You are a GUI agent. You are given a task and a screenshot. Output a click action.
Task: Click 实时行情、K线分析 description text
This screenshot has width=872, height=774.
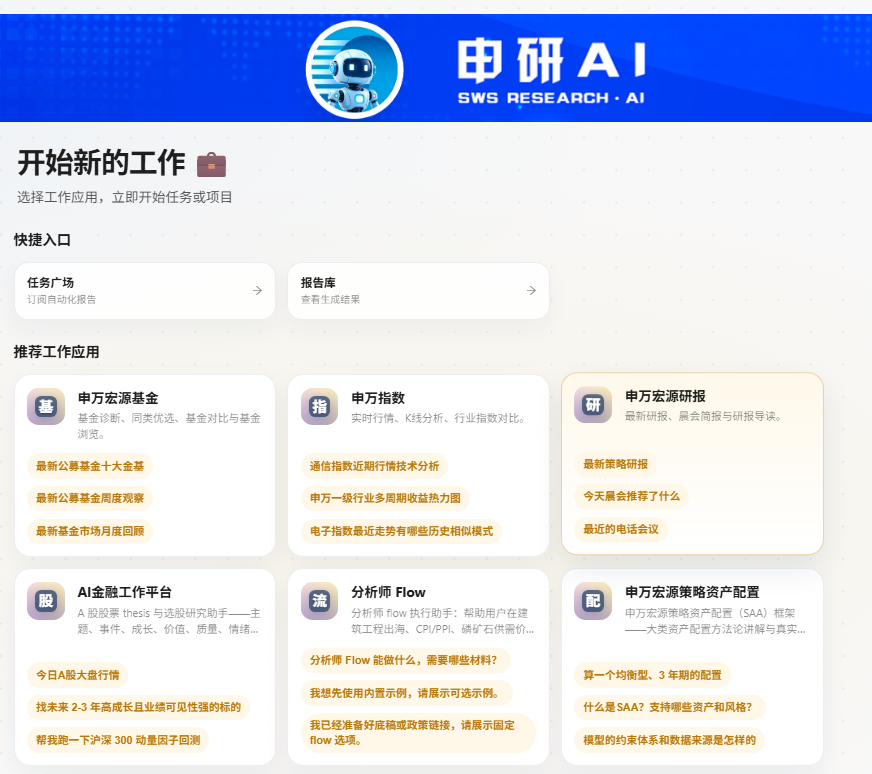438,418
